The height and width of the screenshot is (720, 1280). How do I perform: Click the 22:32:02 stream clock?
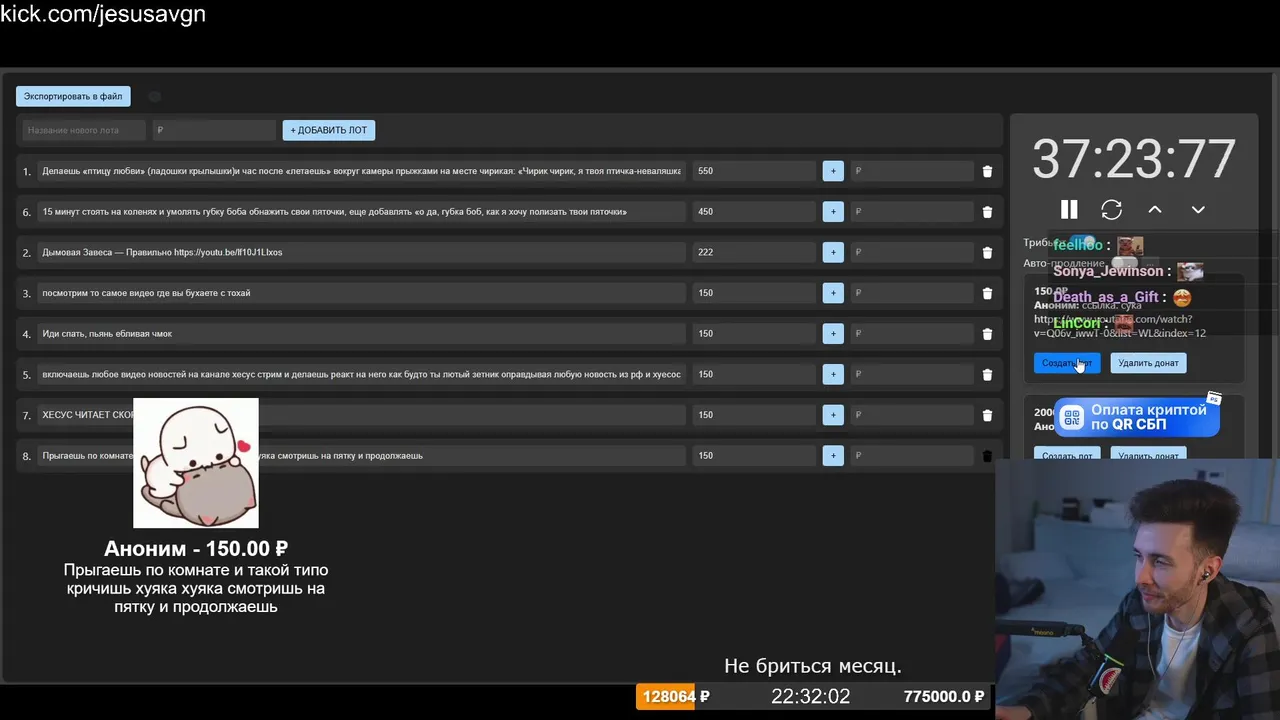click(x=810, y=696)
